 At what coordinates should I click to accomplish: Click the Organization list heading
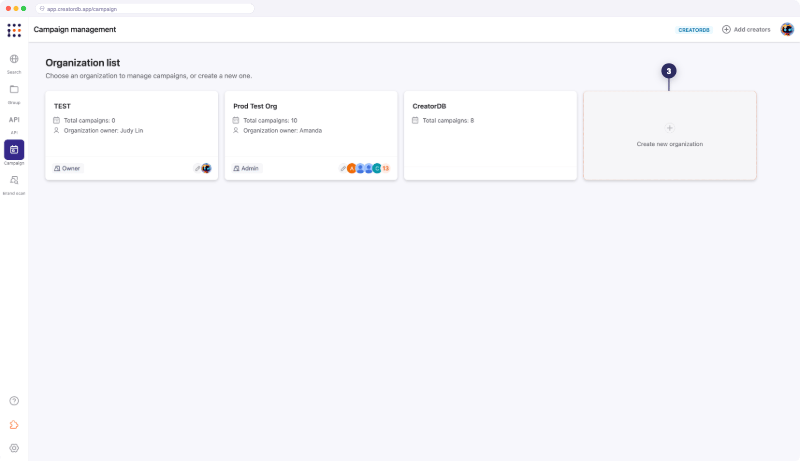pyautogui.click(x=83, y=63)
